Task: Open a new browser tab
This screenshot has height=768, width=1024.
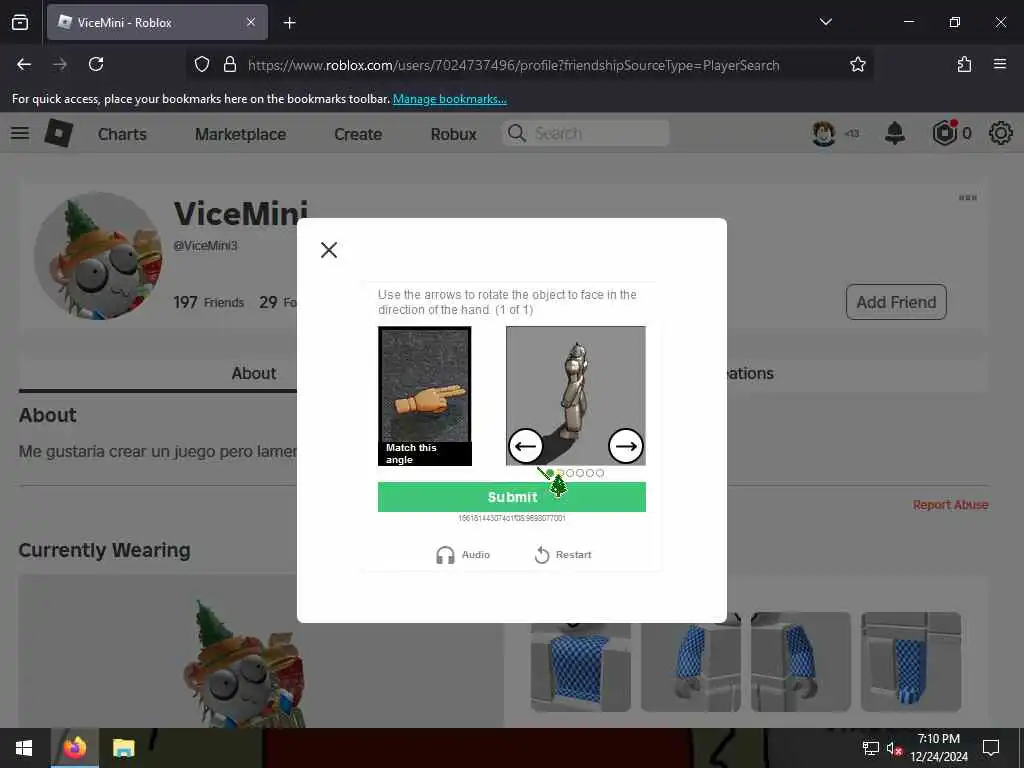Action: pyautogui.click(x=289, y=23)
